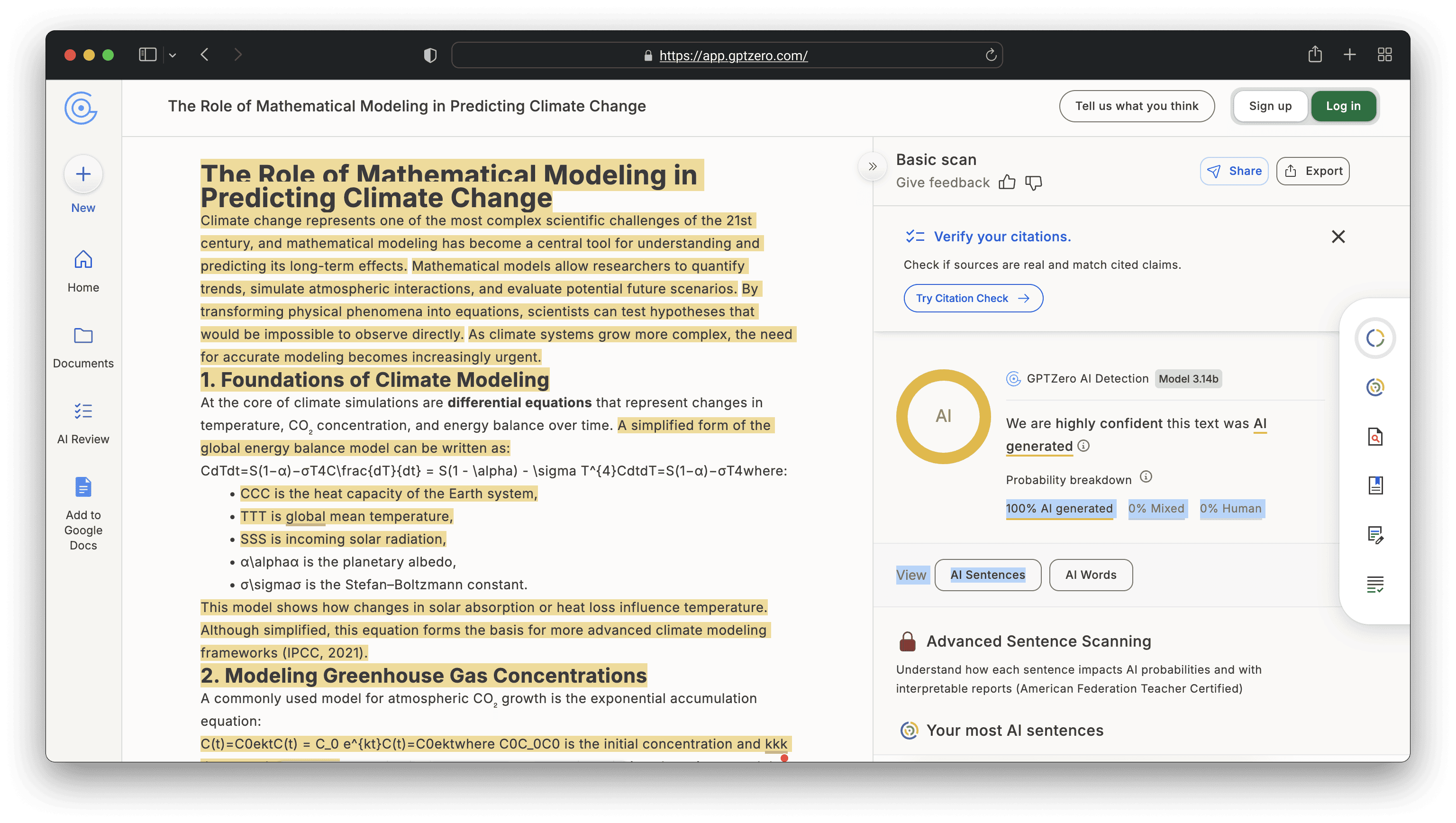1456x823 pixels.
Task: Click Add to Google Docs icon
Action: 83,487
